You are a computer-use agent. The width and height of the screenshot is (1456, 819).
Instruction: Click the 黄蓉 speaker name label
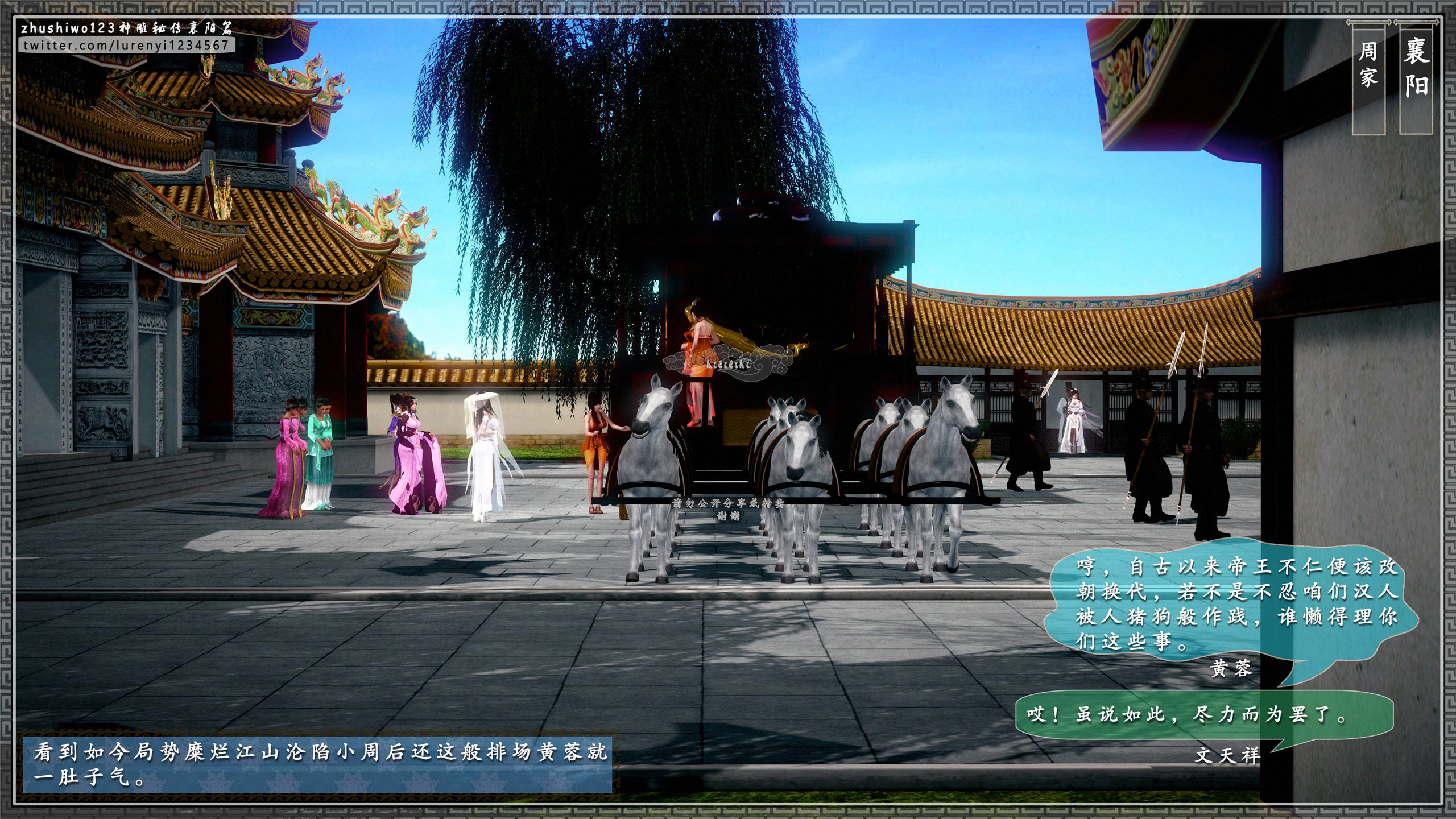click(1232, 669)
